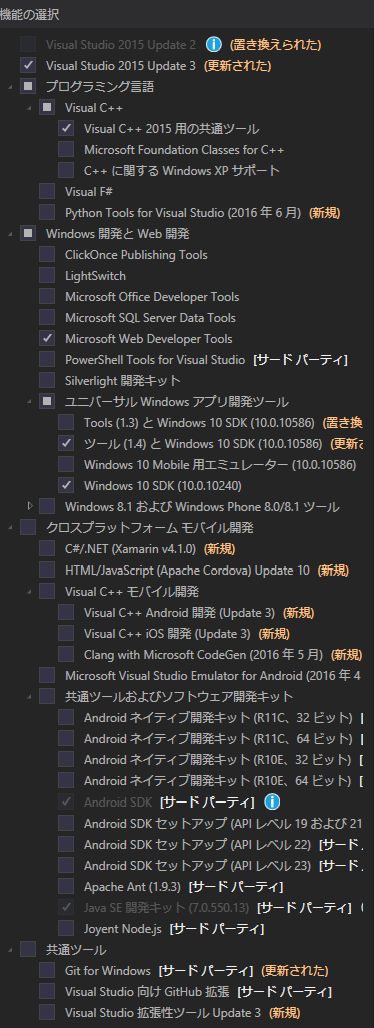Enable the Visual F# checkbox
Screen dimensions: 374x1028
click(x=47, y=191)
